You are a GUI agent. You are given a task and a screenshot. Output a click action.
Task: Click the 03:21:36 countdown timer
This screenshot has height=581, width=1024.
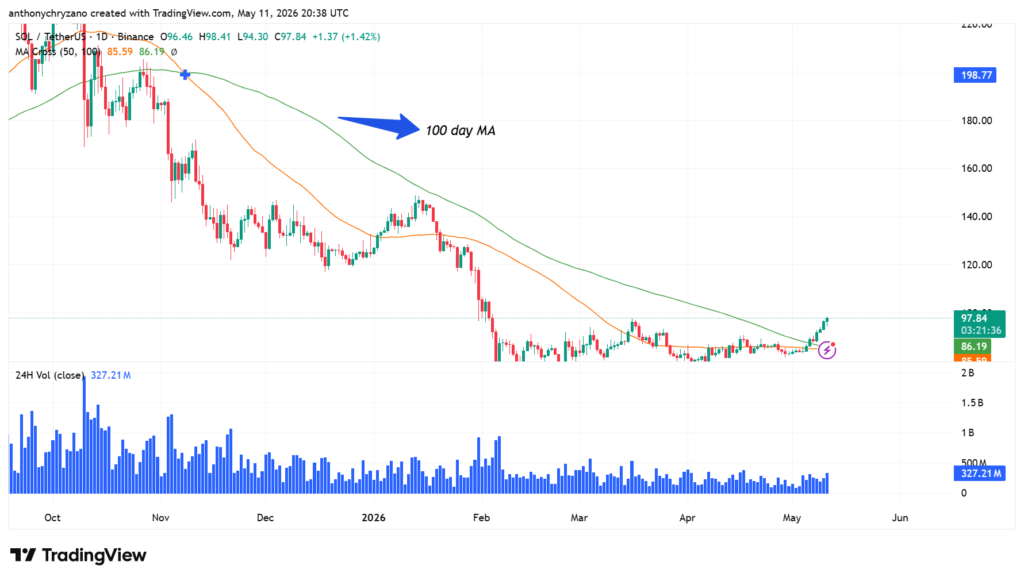tap(981, 330)
